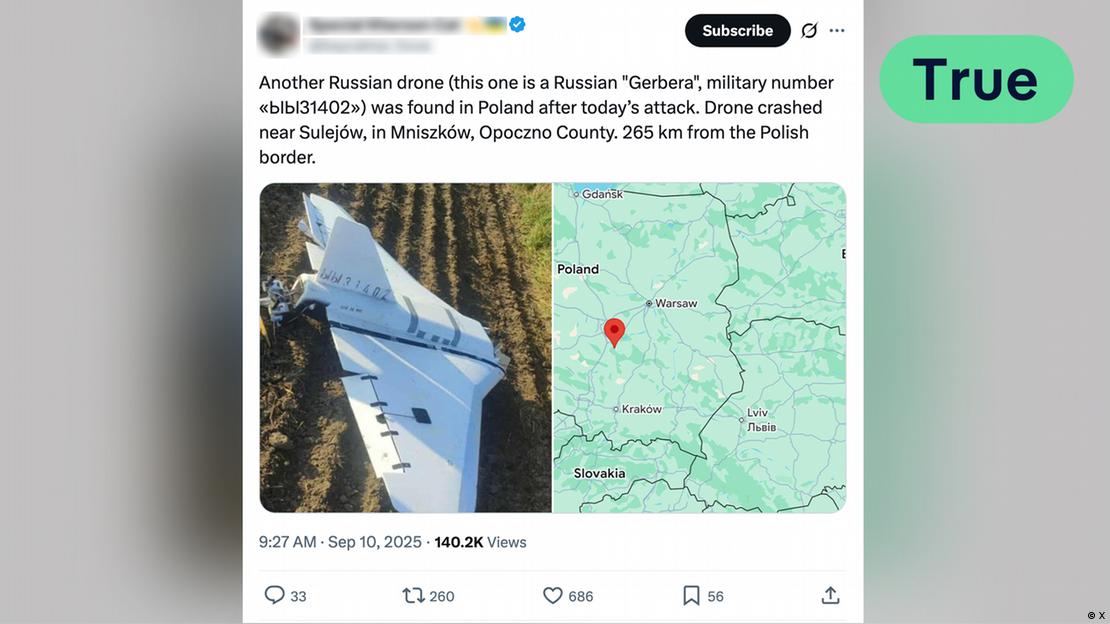Screen dimensions: 1110x624
Task: Open the blurred profile avatar
Action: 278,34
